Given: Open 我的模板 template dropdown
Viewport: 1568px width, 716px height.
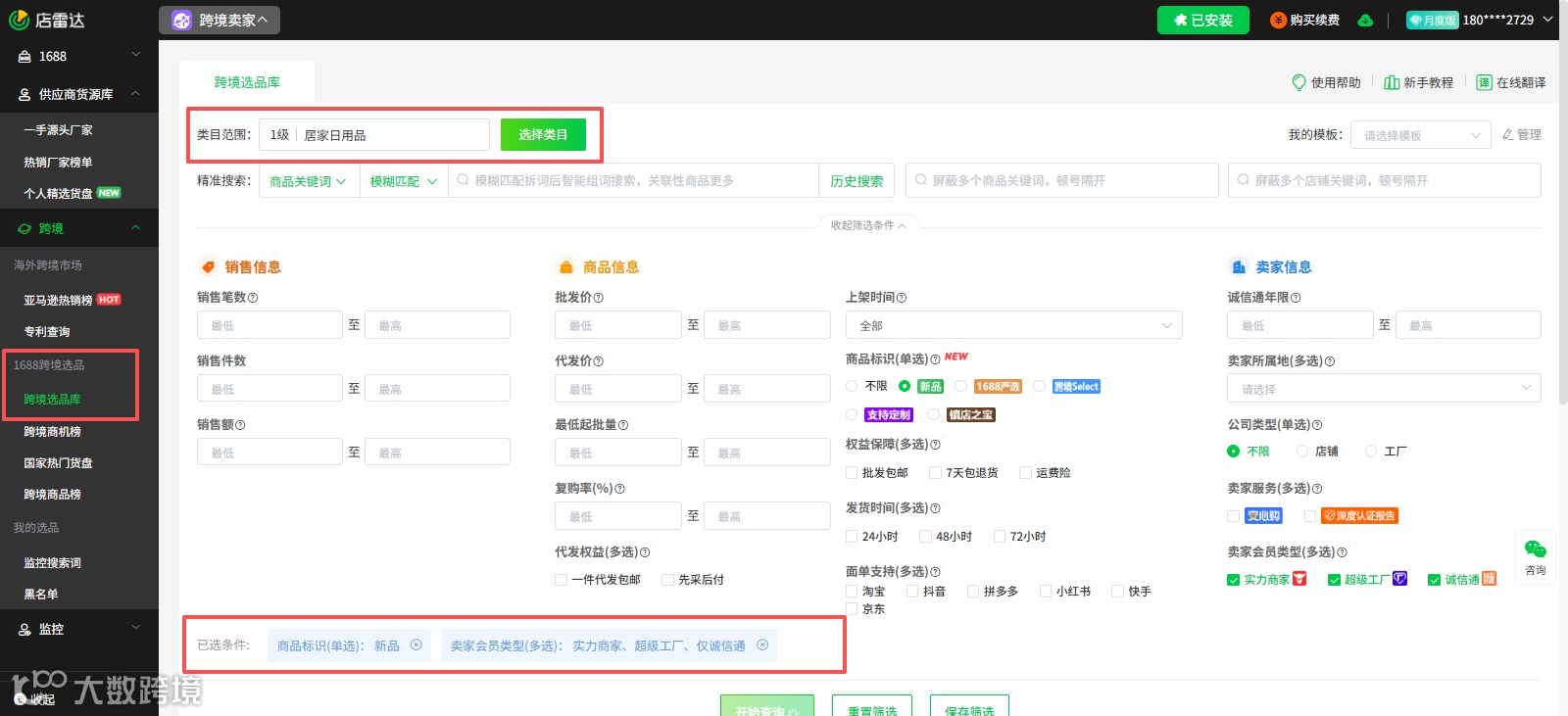Looking at the screenshot, I should (1421, 135).
